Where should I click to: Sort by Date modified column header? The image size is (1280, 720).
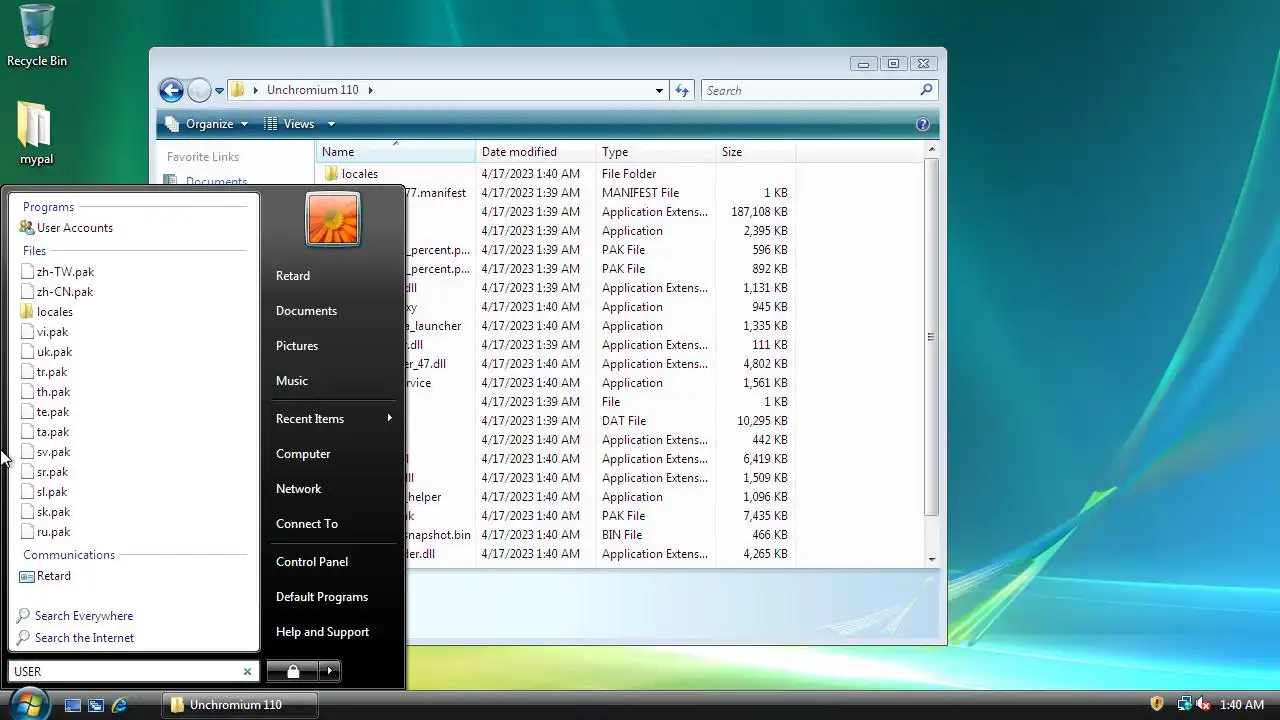click(x=536, y=152)
